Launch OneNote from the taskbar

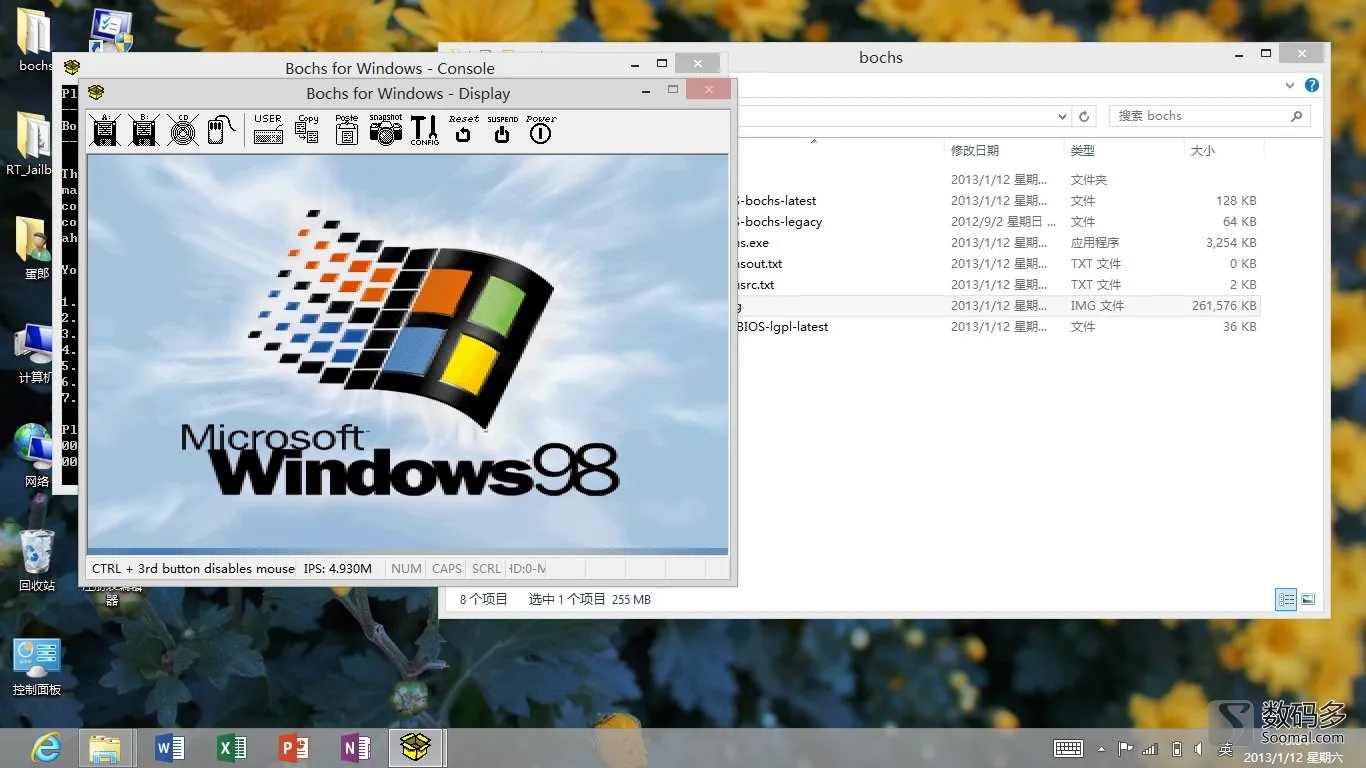point(356,747)
